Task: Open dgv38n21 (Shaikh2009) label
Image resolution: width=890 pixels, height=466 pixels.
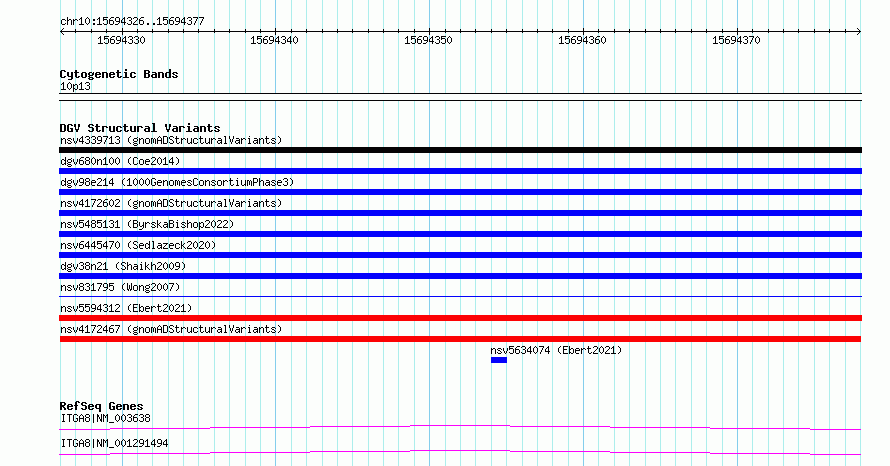Action: [123, 266]
